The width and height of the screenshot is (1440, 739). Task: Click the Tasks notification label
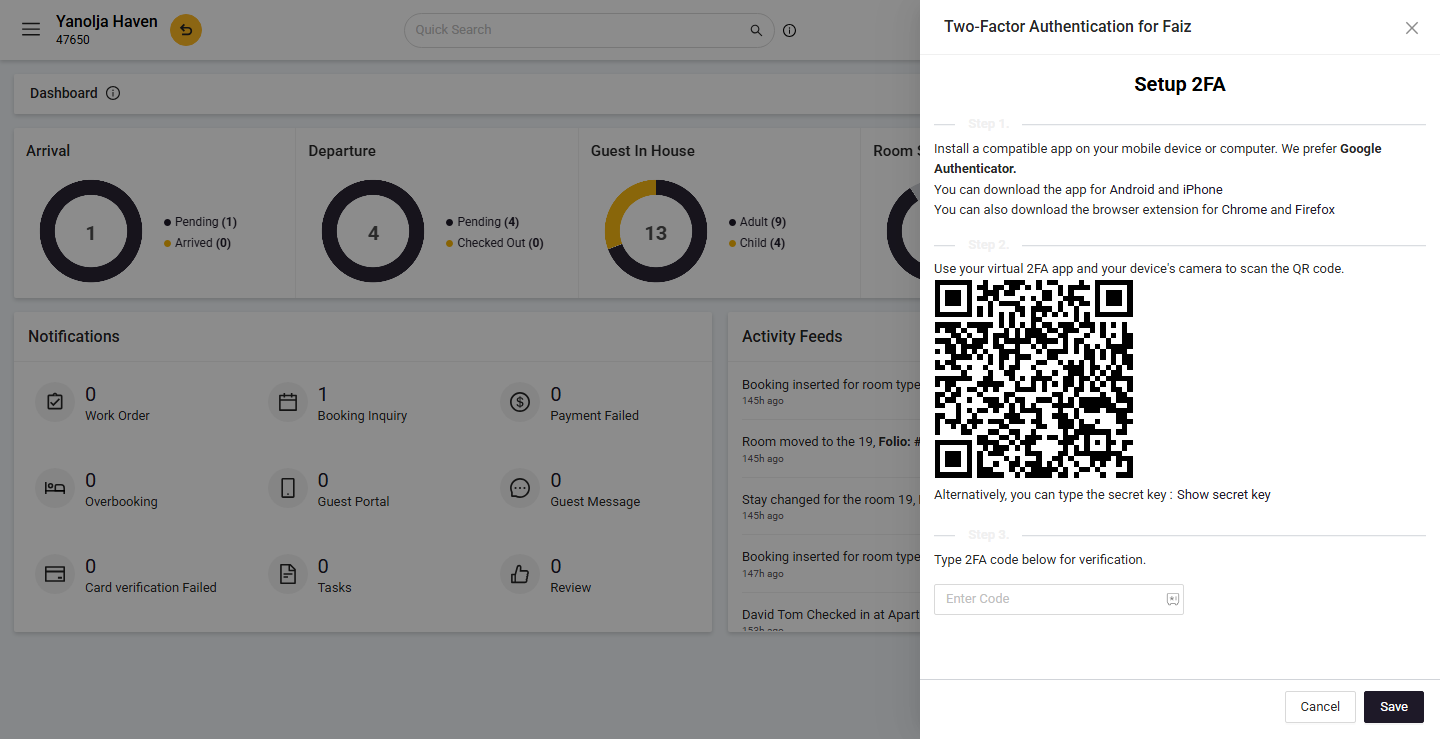tap(334, 588)
